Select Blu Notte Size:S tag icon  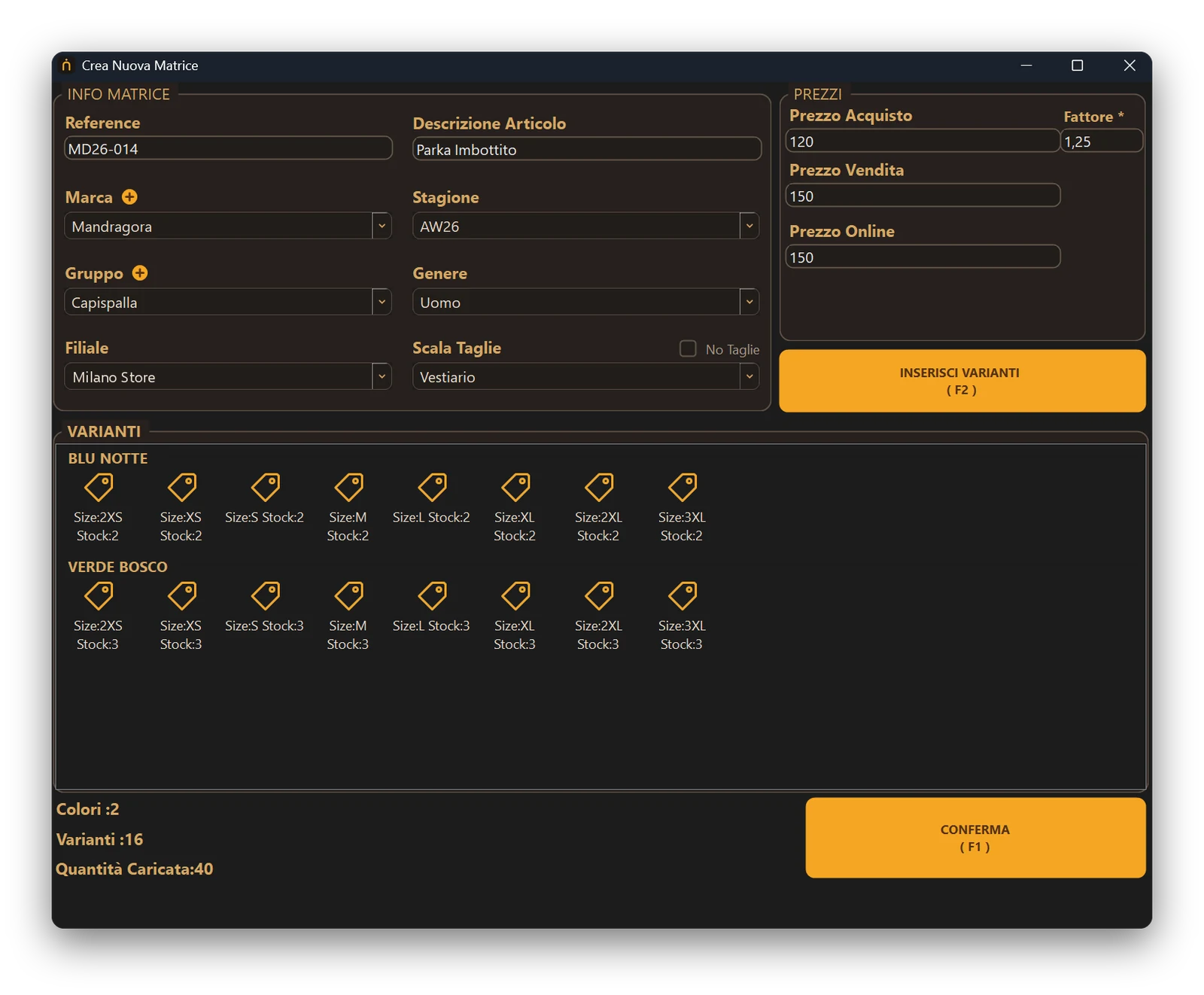click(x=266, y=487)
